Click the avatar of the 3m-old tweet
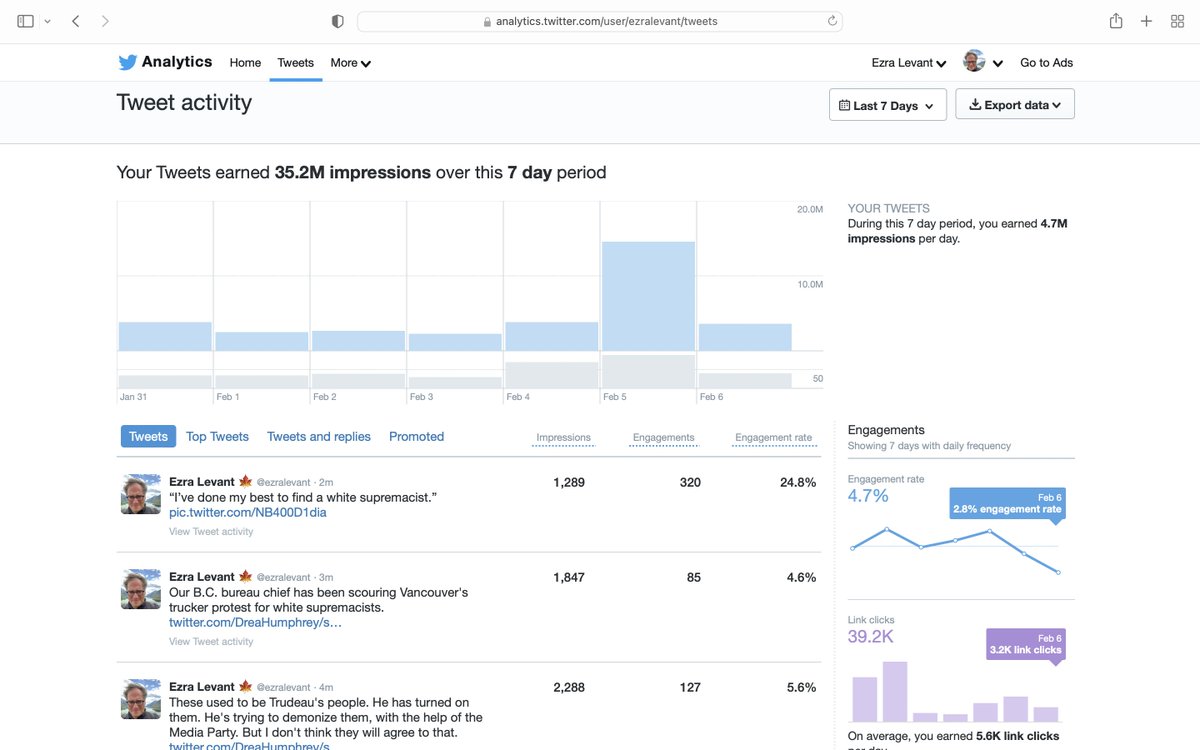This screenshot has height=750, width=1200. click(x=141, y=589)
